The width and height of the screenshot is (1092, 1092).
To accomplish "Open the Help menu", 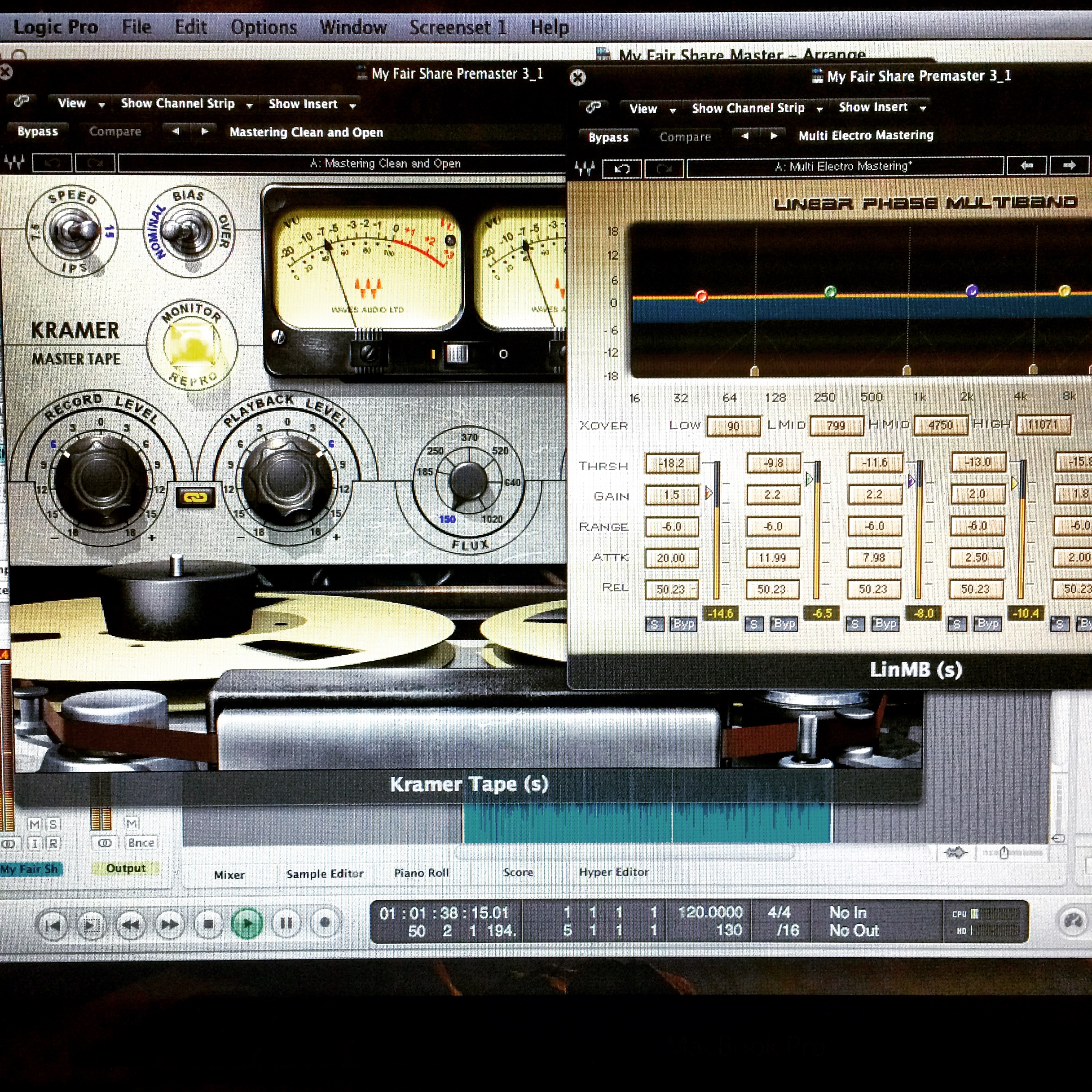I will tap(550, 27).
